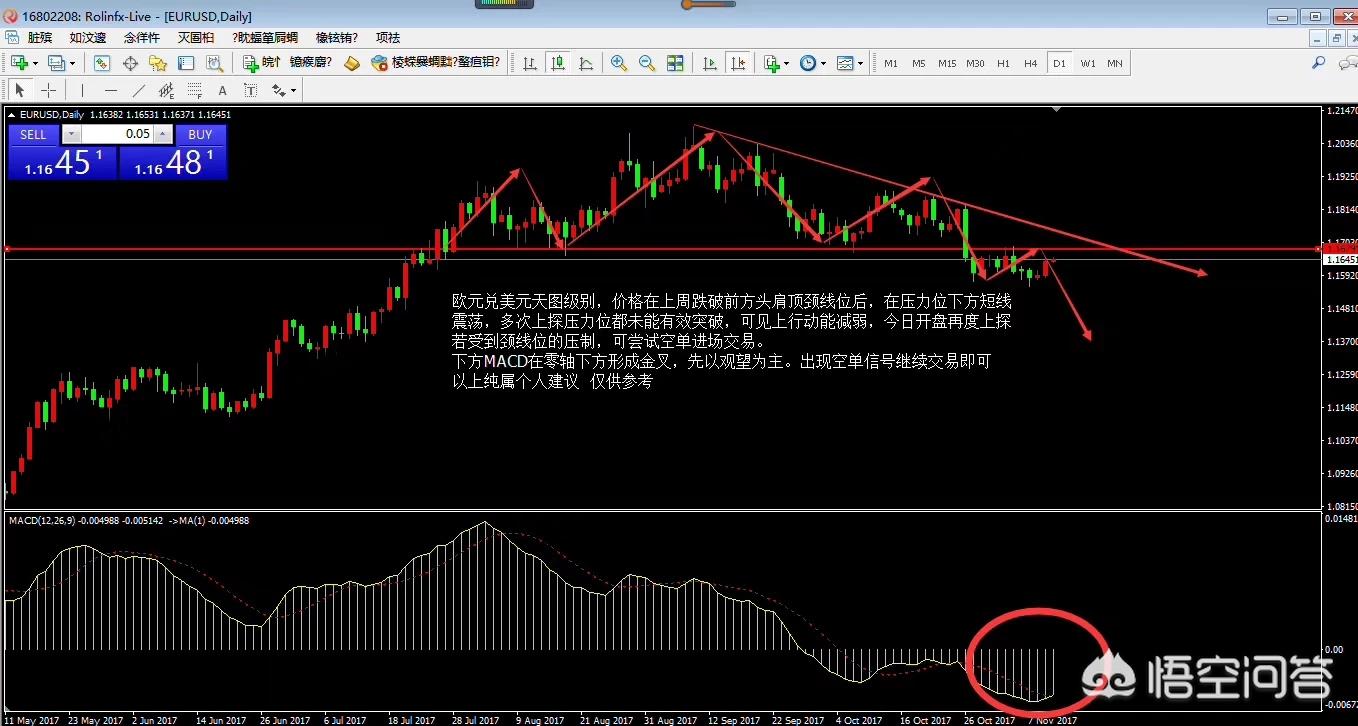
Task: Click the BUY button
Action: coord(200,134)
